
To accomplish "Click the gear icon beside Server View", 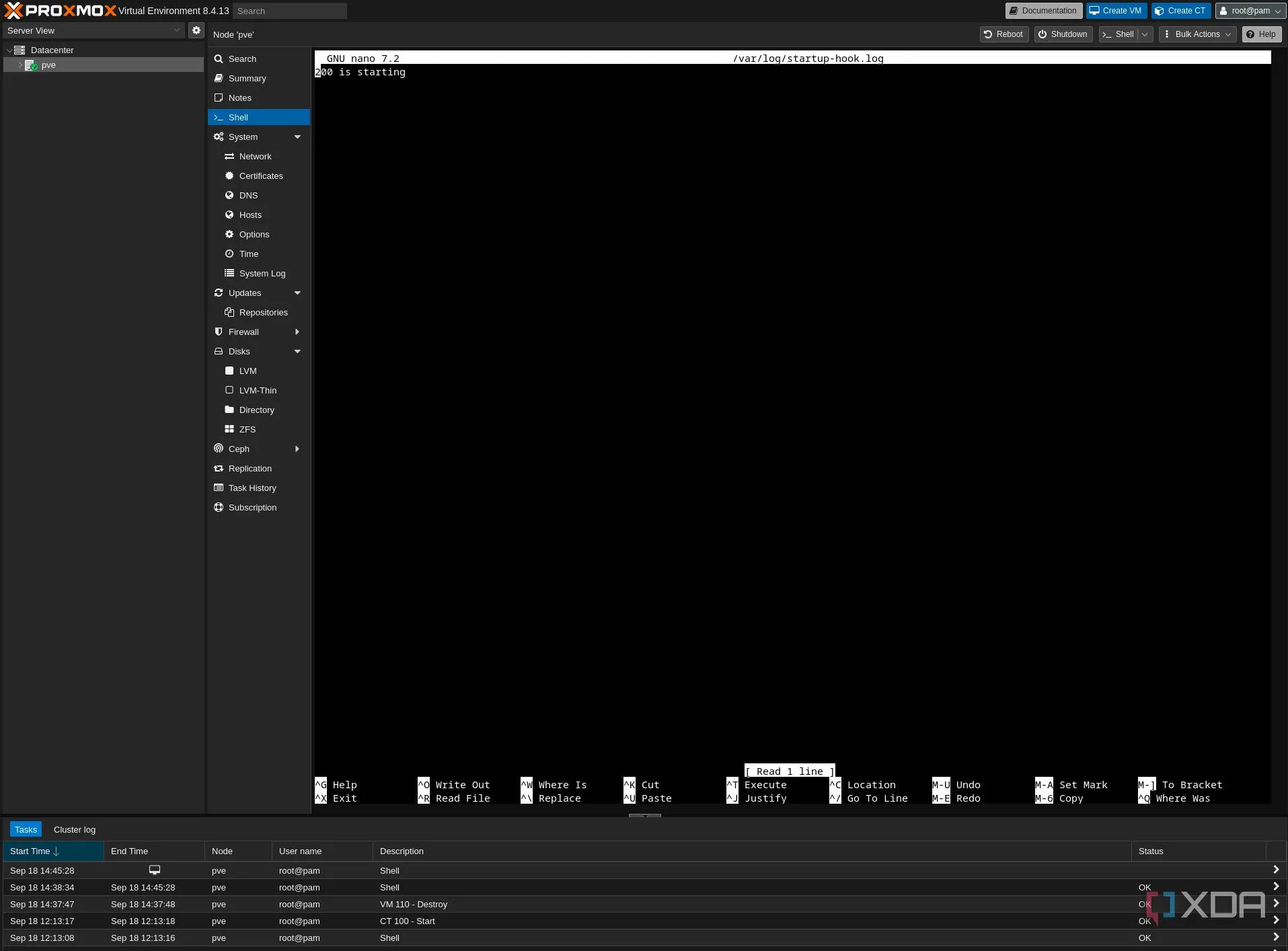I will point(196,30).
